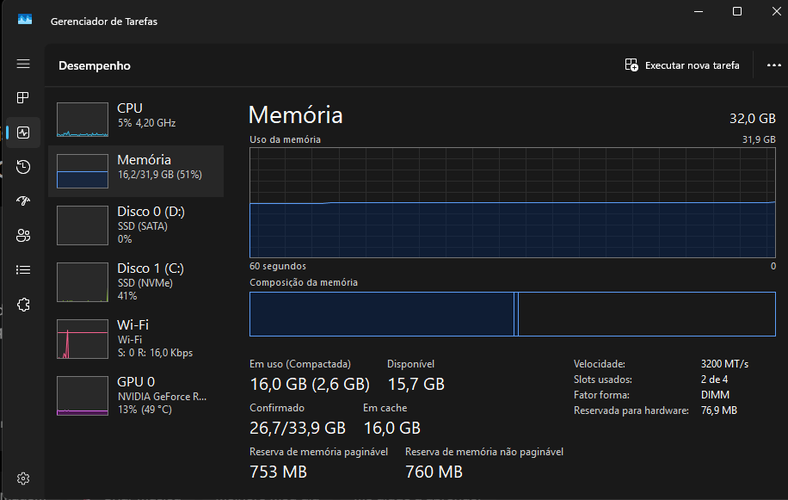The width and height of the screenshot is (788, 500).
Task: Click the memory usage graph
Action: tap(513, 203)
